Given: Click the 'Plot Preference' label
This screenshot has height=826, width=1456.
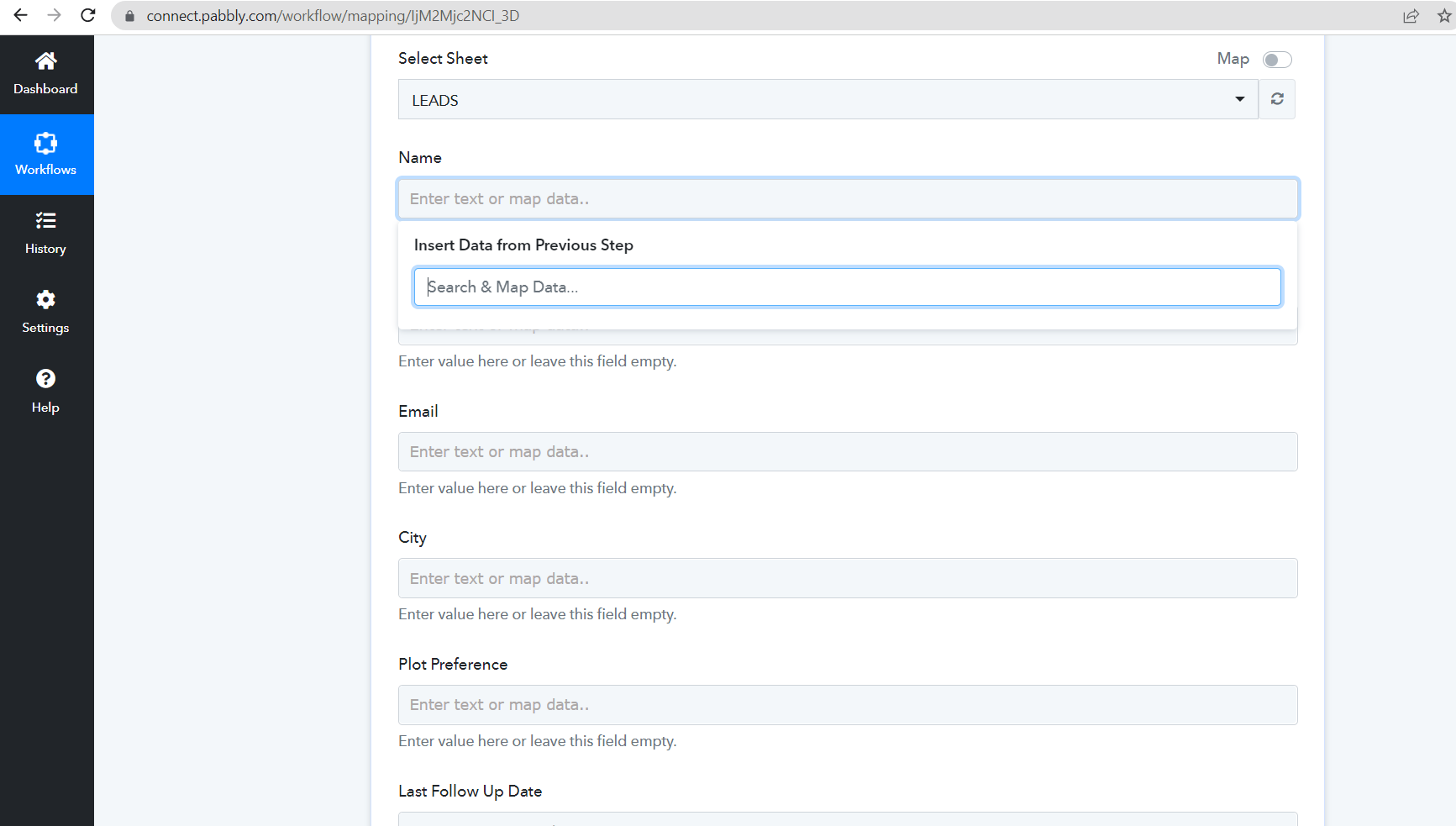Looking at the screenshot, I should pos(453,665).
